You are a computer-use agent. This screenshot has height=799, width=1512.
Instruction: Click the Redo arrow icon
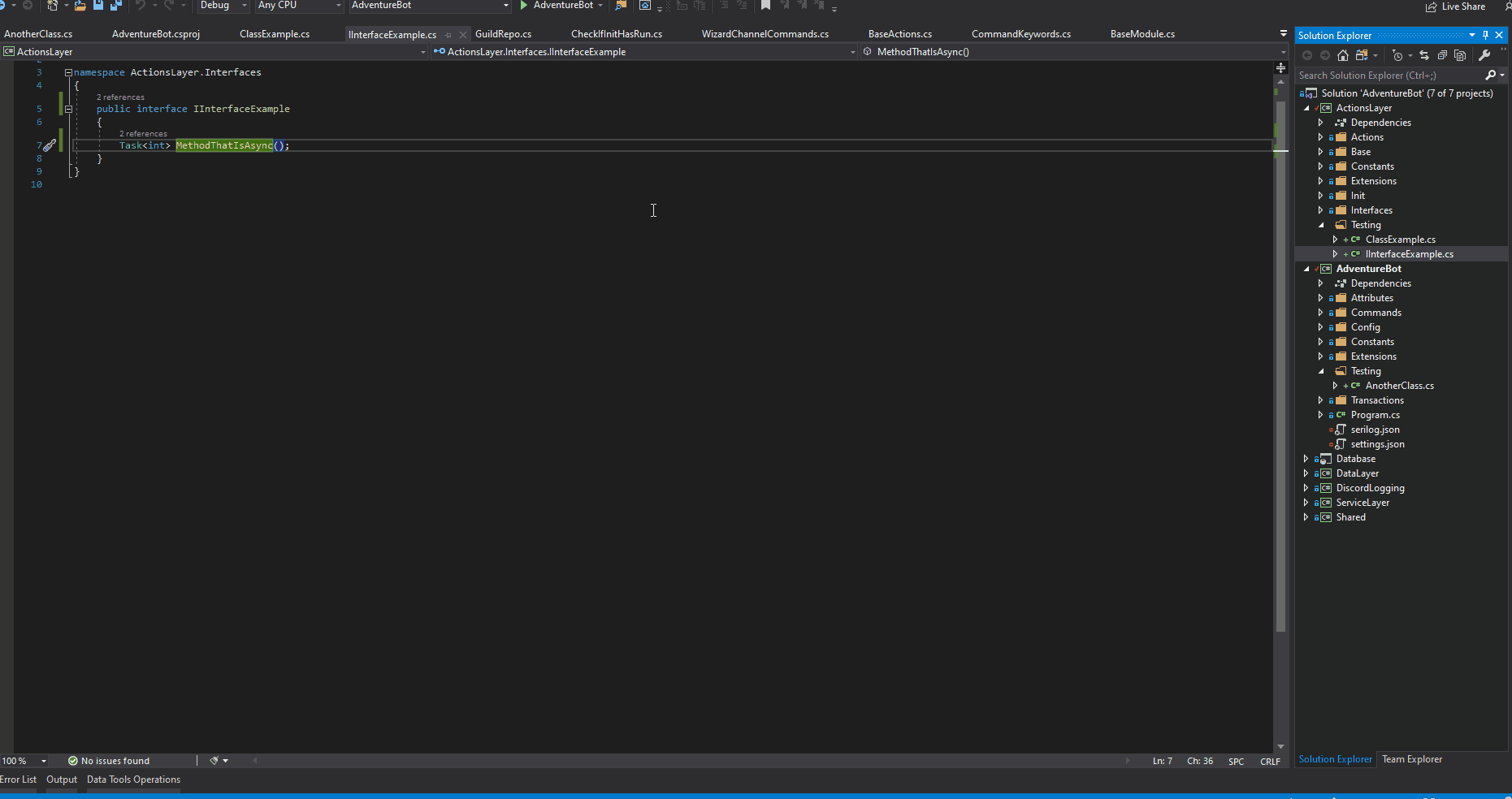pos(168,5)
